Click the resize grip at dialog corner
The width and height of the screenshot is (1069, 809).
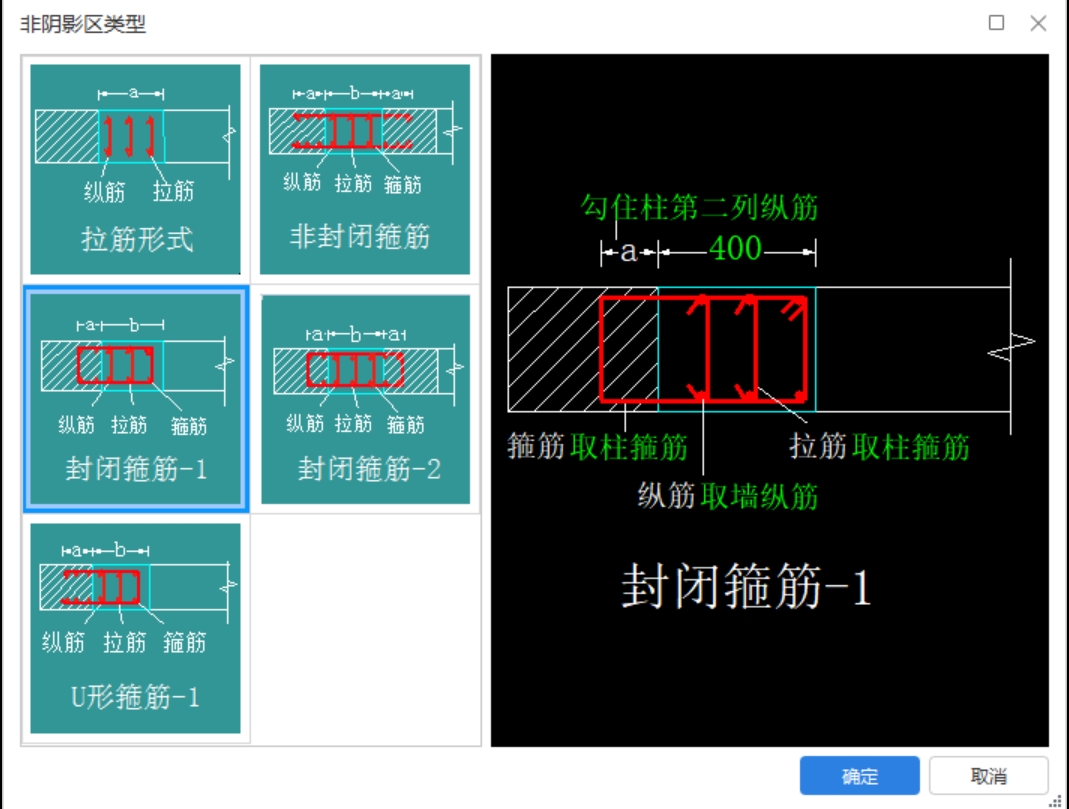pos(1055,801)
